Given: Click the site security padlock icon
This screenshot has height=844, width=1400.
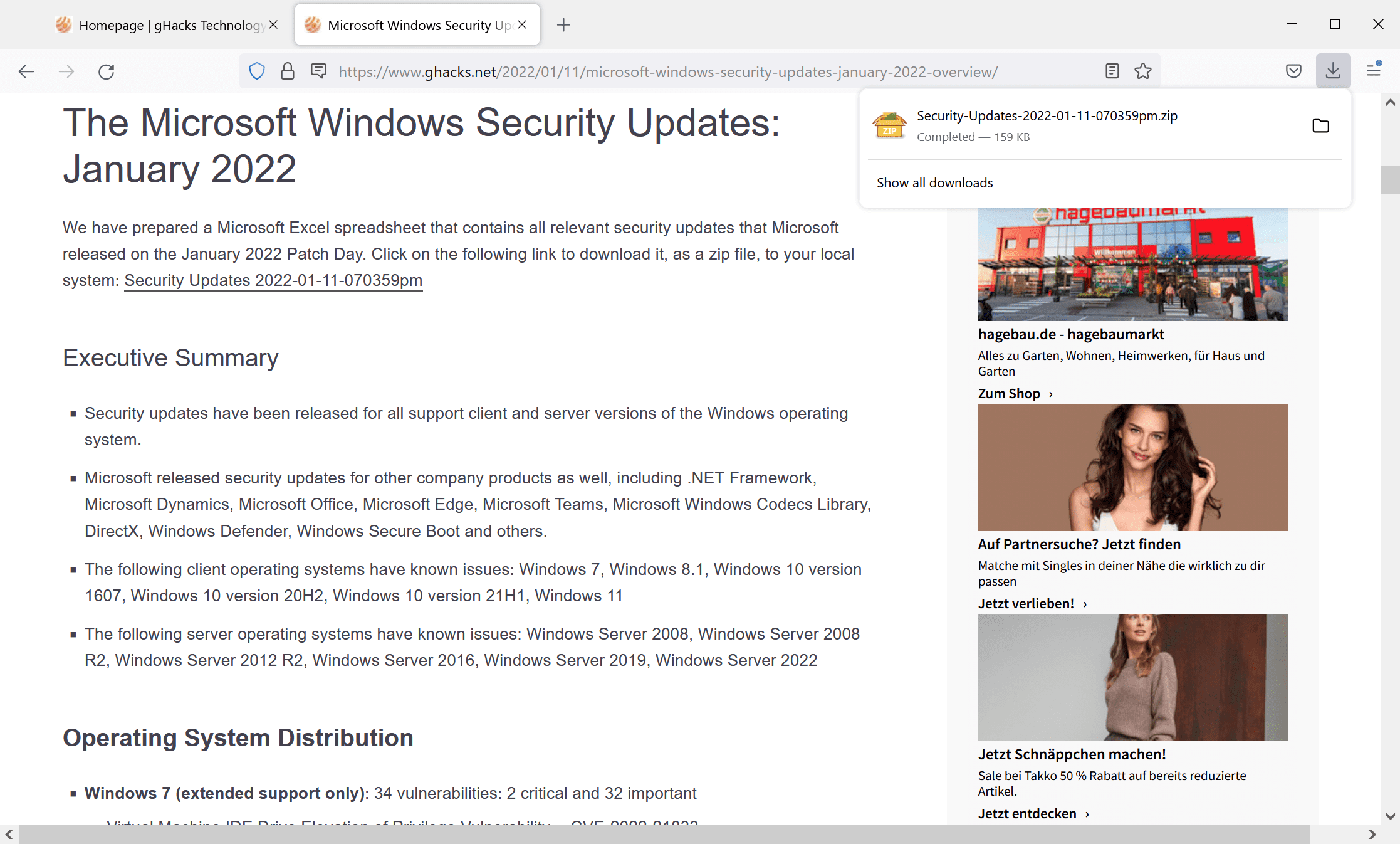Looking at the screenshot, I should (x=288, y=71).
